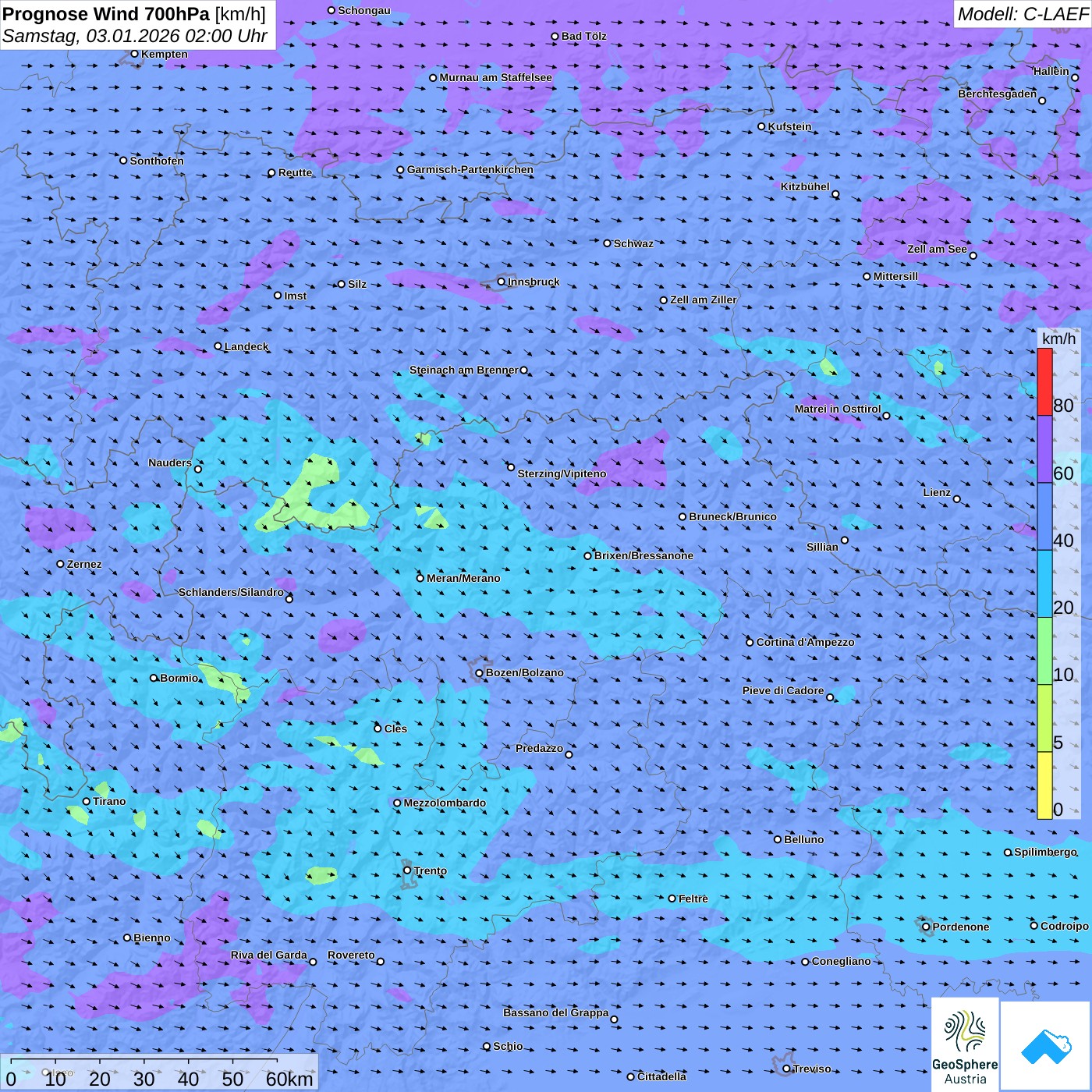Click the title "Prognose Wind 700hPa [km/h]"
This screenshot has height=1092, width=1092.
tap(134, 13)
